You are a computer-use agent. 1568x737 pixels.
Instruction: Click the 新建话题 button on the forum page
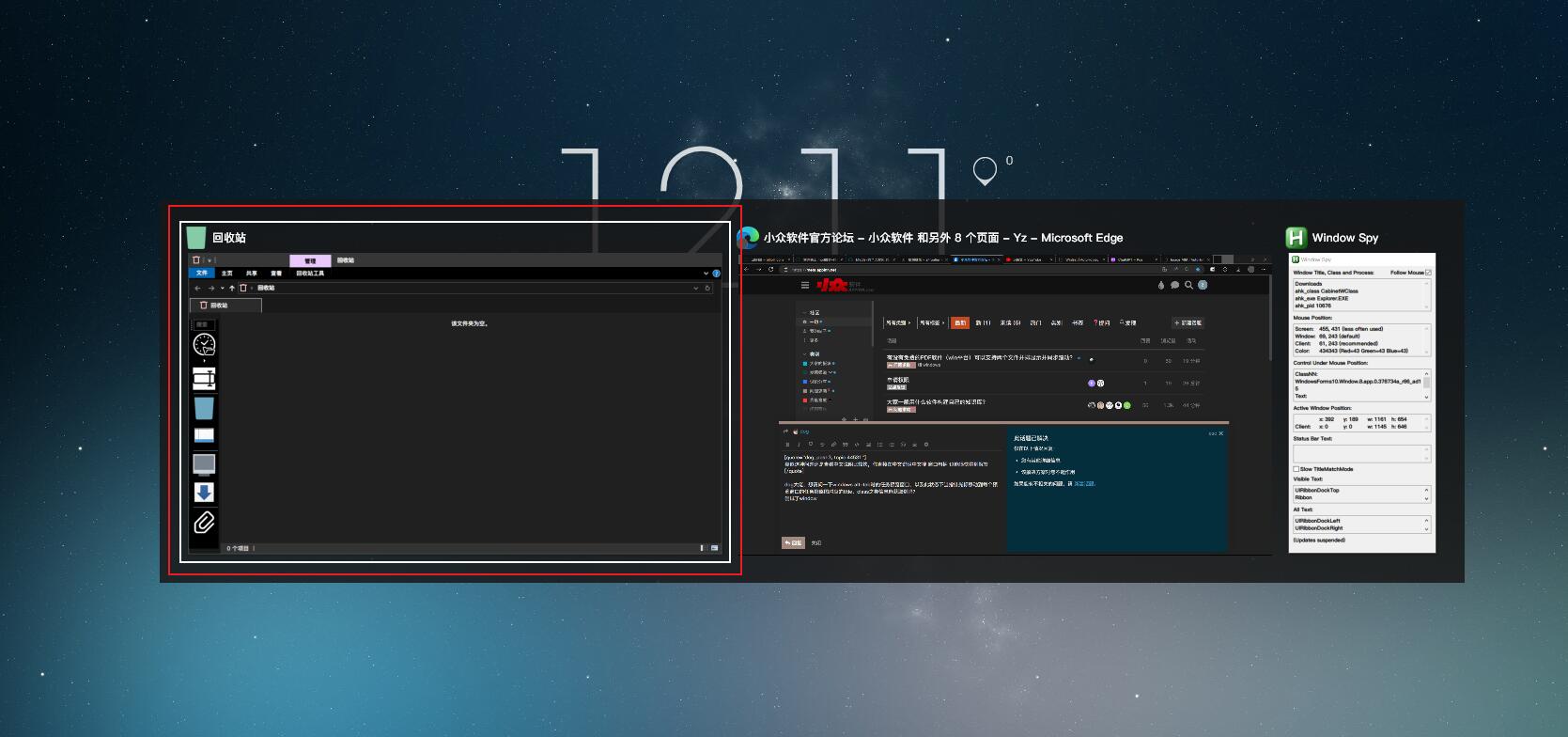click(1188, 322)
